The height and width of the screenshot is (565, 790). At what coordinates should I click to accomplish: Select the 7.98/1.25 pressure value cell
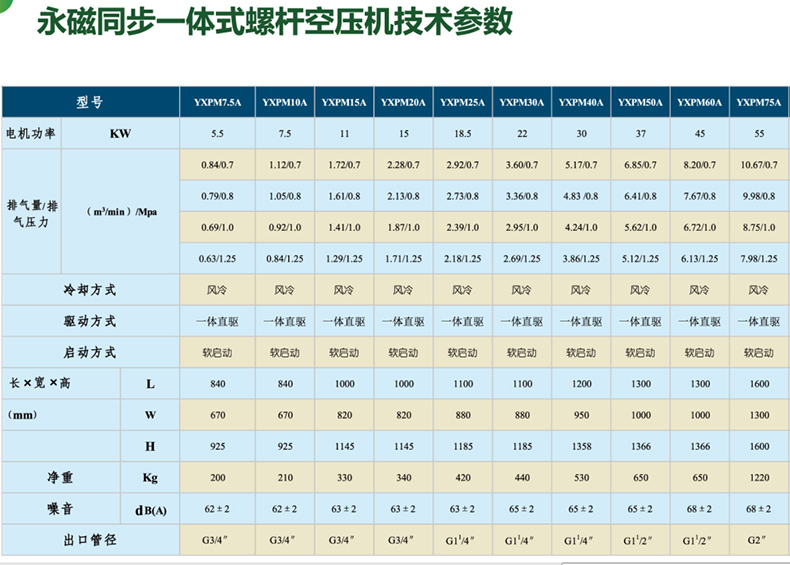pos(759,258)
